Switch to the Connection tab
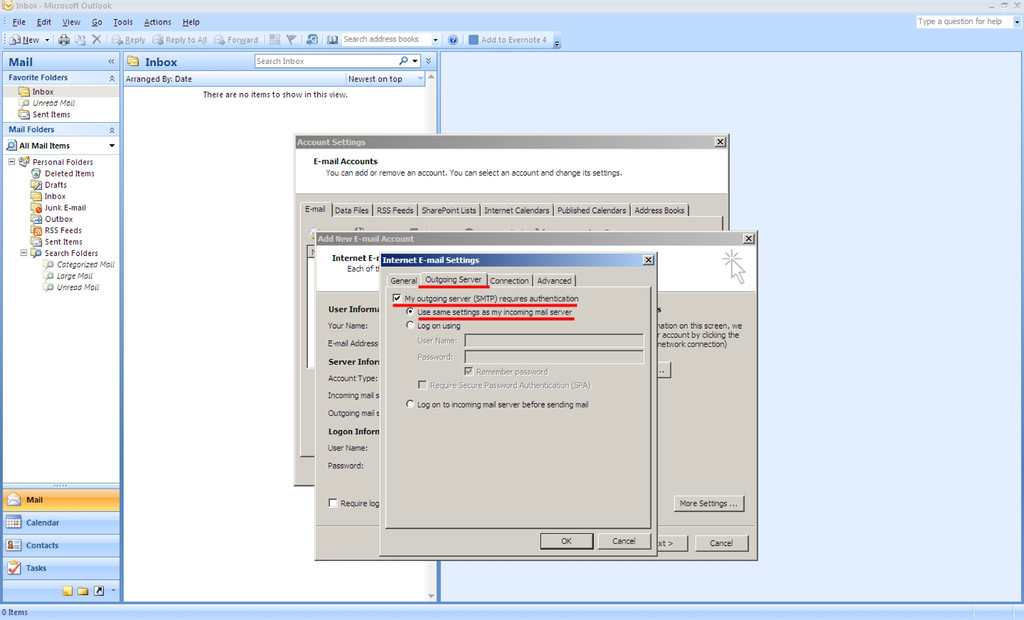Image resolution: width=1024 pixels, height=620 pixels. 509,281
